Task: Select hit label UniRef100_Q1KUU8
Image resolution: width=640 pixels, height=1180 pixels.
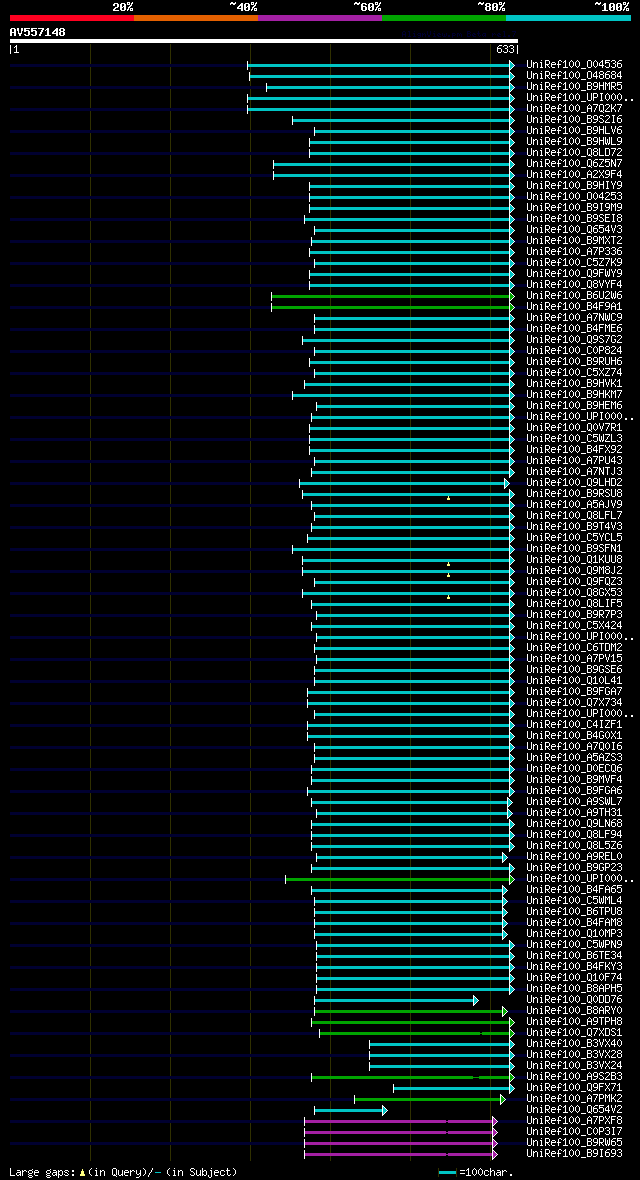Action: tap(574, 560)
